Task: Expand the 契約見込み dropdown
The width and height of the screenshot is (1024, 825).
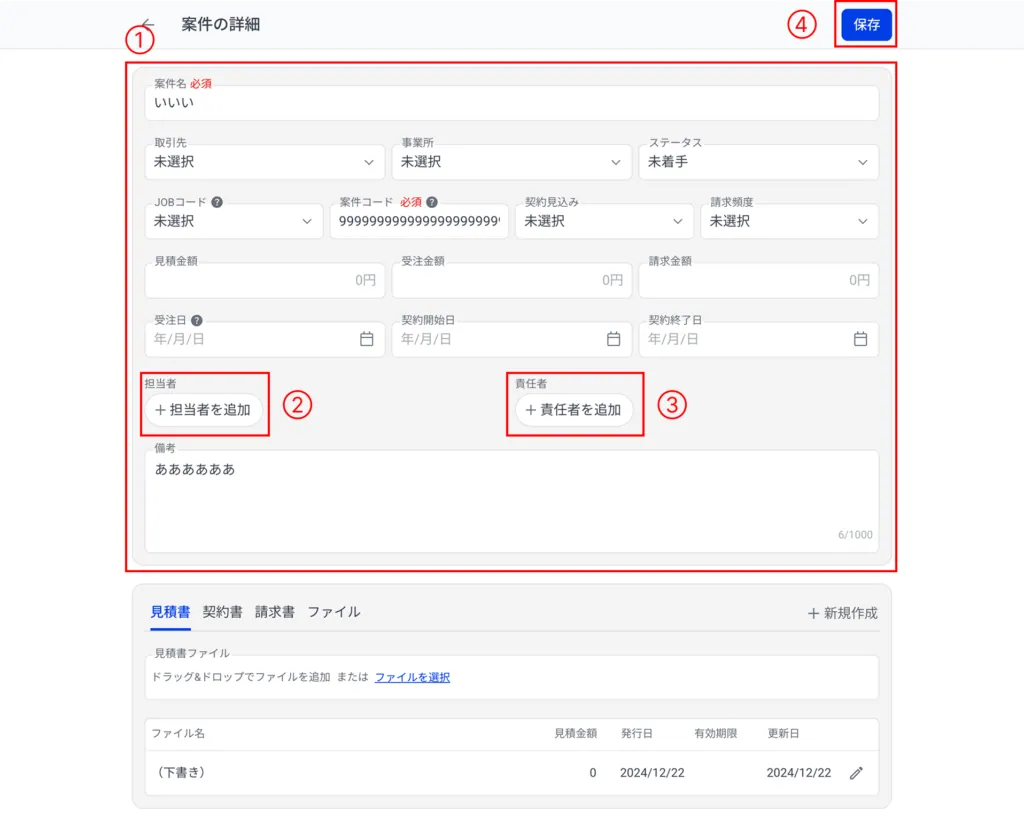Action: (x=604, y=221)
